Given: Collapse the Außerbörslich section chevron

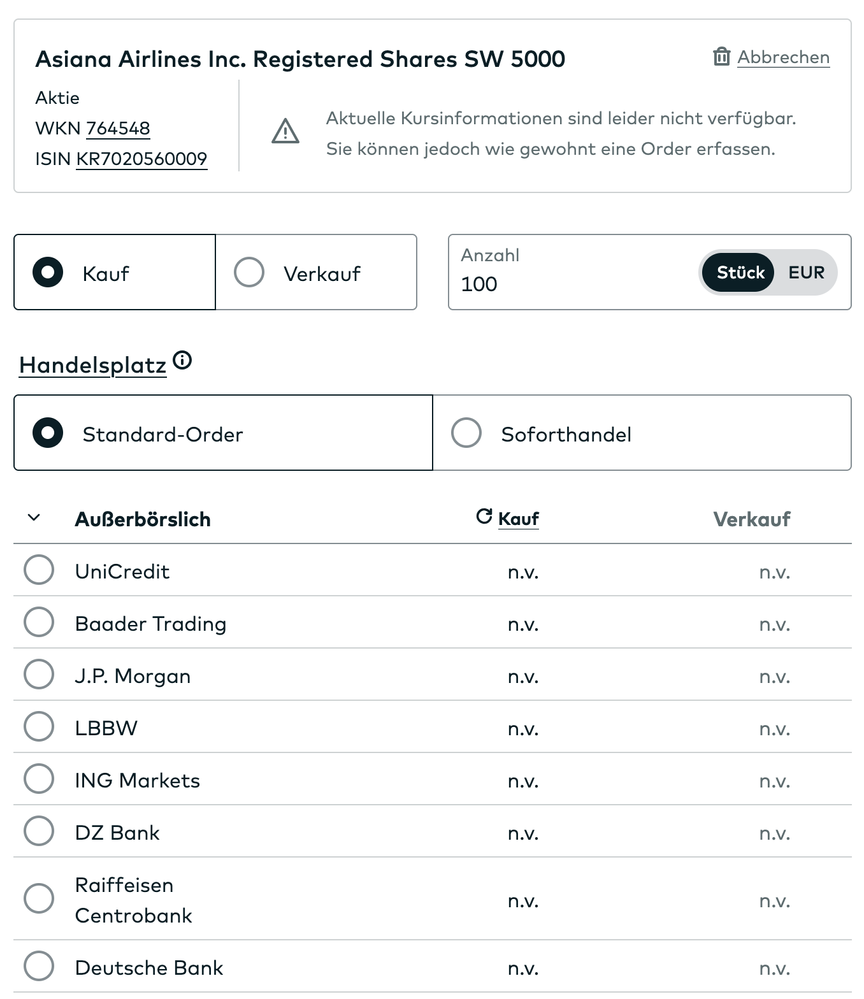Looking at the screenshot, I should click(x=34, y=518).
